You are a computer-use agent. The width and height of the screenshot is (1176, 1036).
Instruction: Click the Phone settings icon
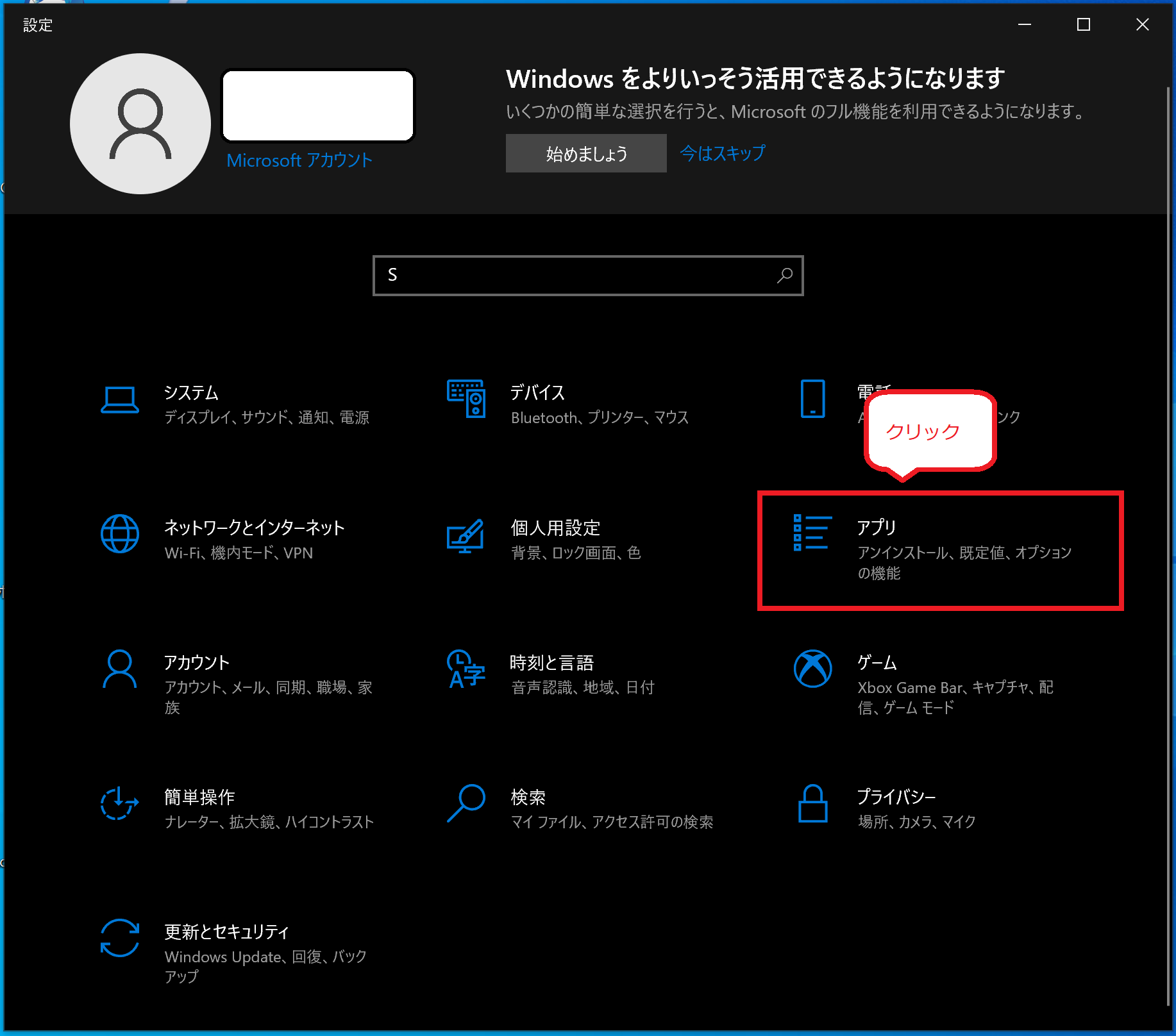coord(812,399)
